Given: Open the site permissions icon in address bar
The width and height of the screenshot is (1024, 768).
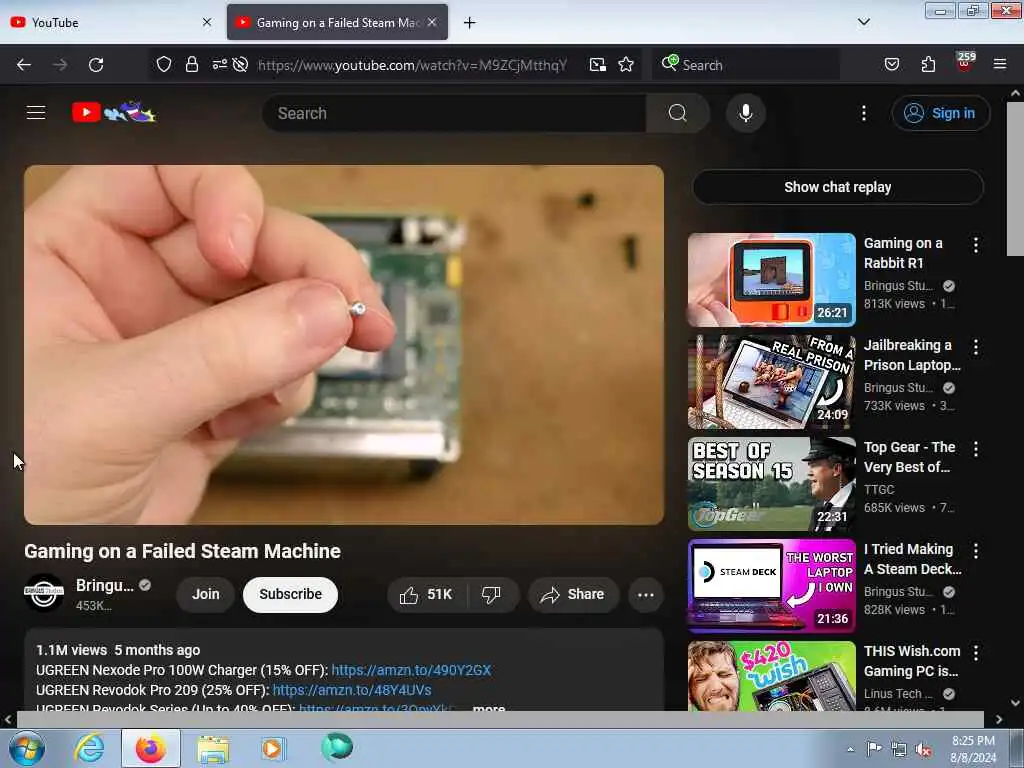Looking at the screenshot, I should (219, 65).
